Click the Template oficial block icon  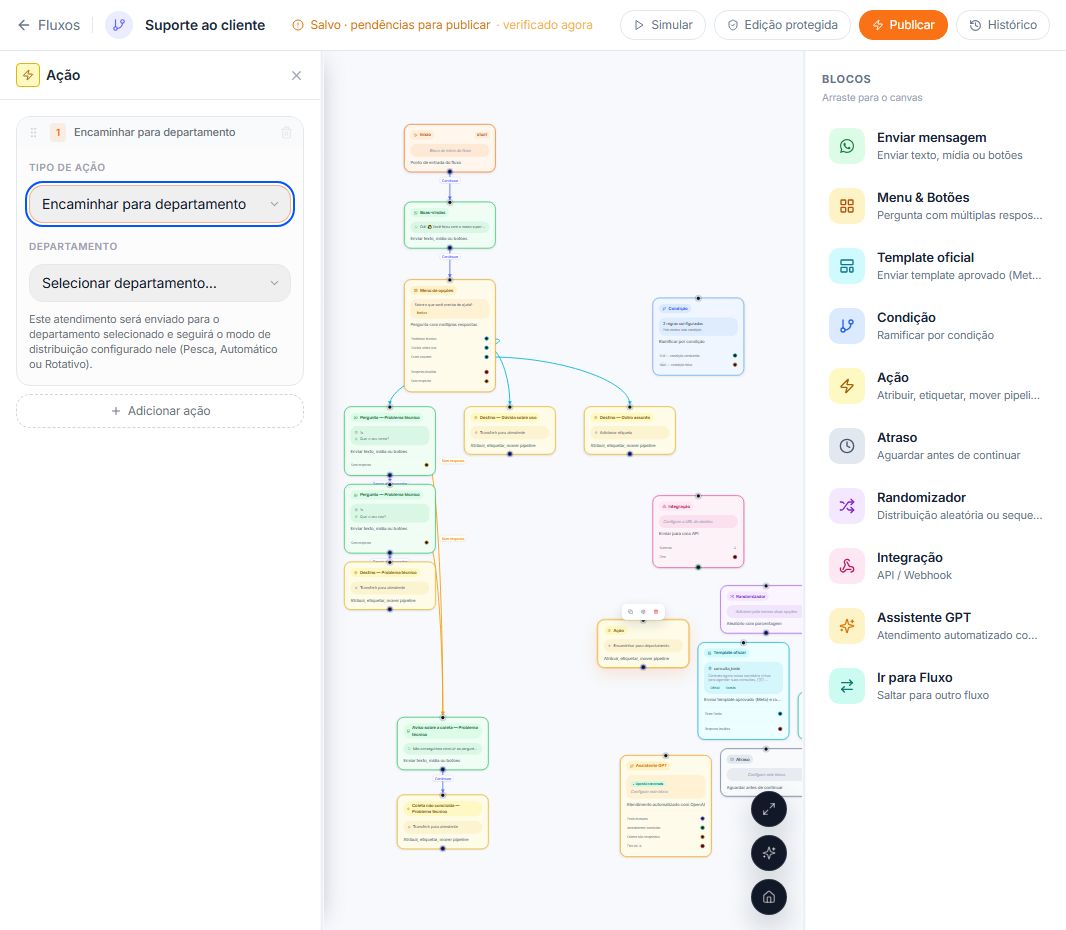pos(847,266)
